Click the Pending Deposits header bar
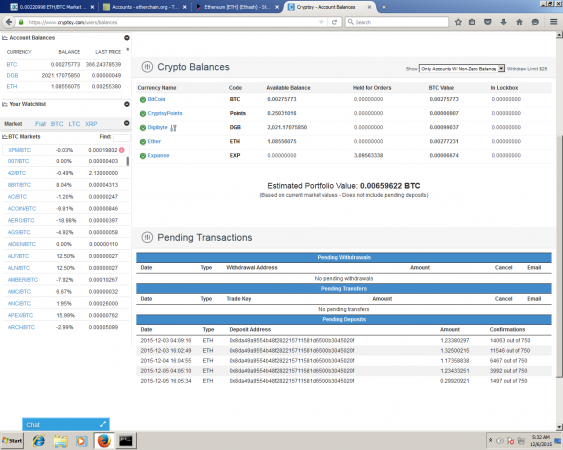The width and height of the screenshot is (563, 450). point(344,320)
